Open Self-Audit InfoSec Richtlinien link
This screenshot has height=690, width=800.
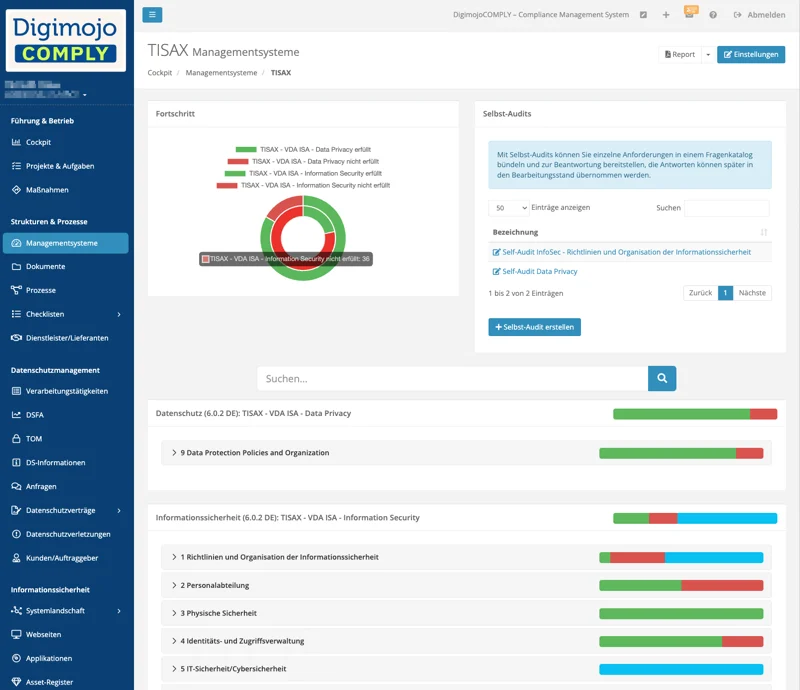[621, 252]
